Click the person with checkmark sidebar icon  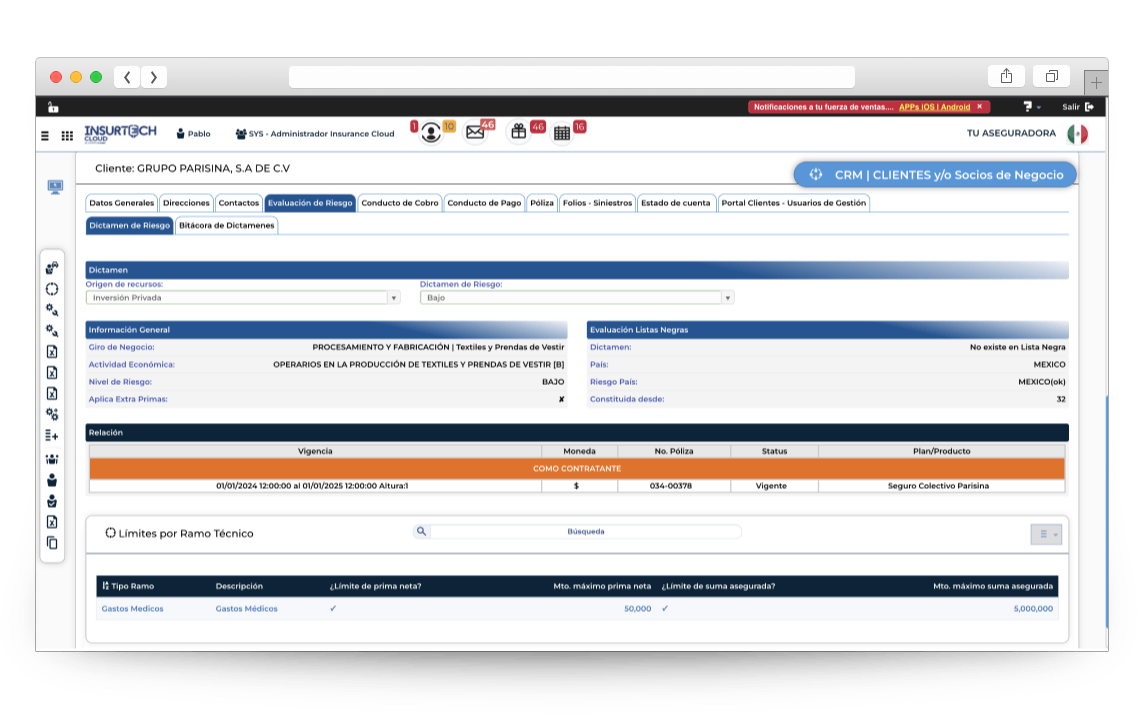tap(52, 501)
